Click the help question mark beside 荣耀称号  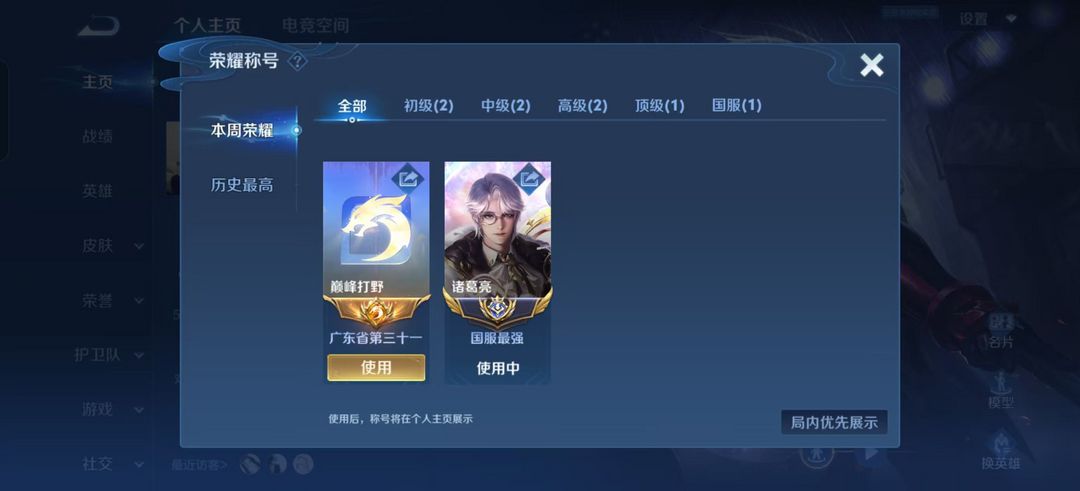tap(297, 61)
